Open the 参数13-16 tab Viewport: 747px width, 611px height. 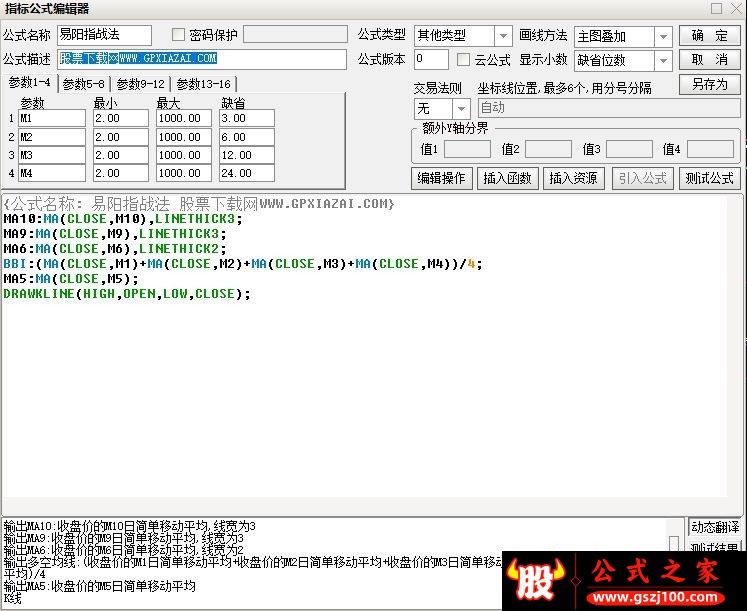pos(203,84)
